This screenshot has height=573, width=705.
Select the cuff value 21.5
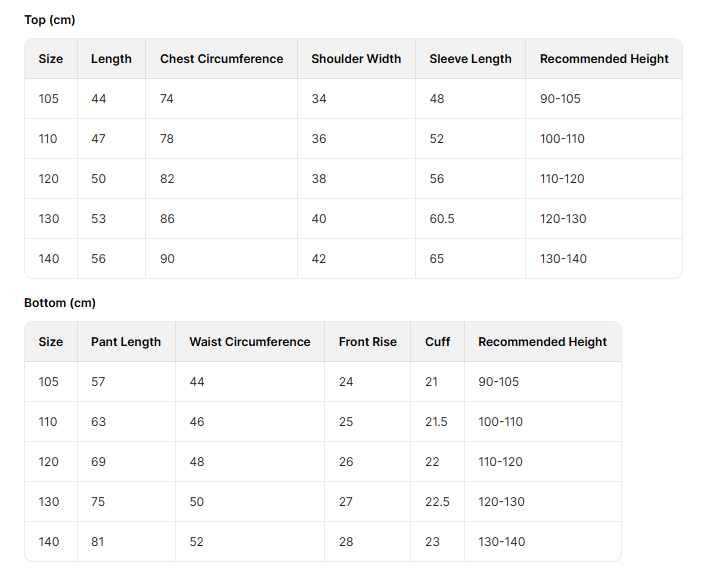436,422
